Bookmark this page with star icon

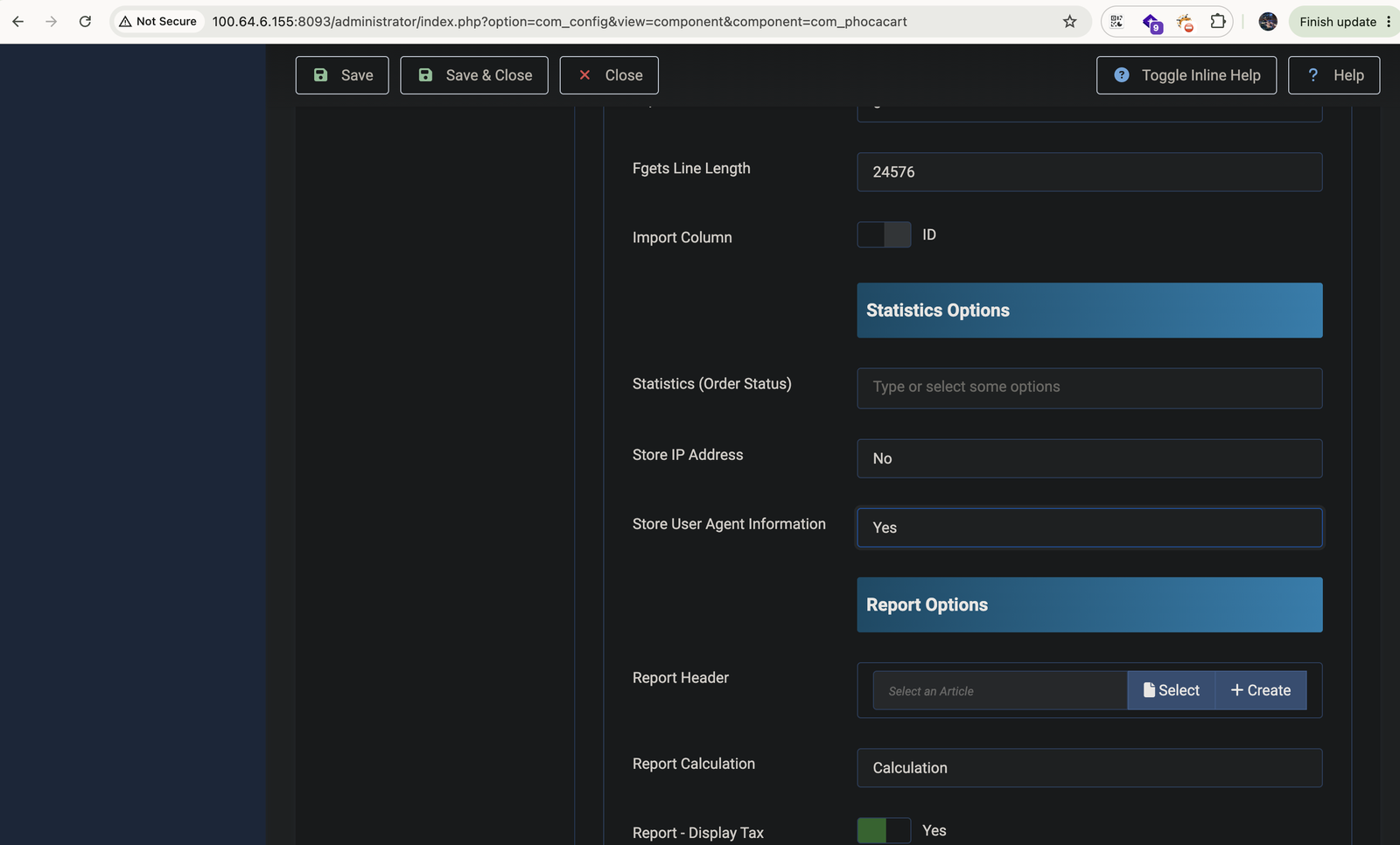point(1069,22)
